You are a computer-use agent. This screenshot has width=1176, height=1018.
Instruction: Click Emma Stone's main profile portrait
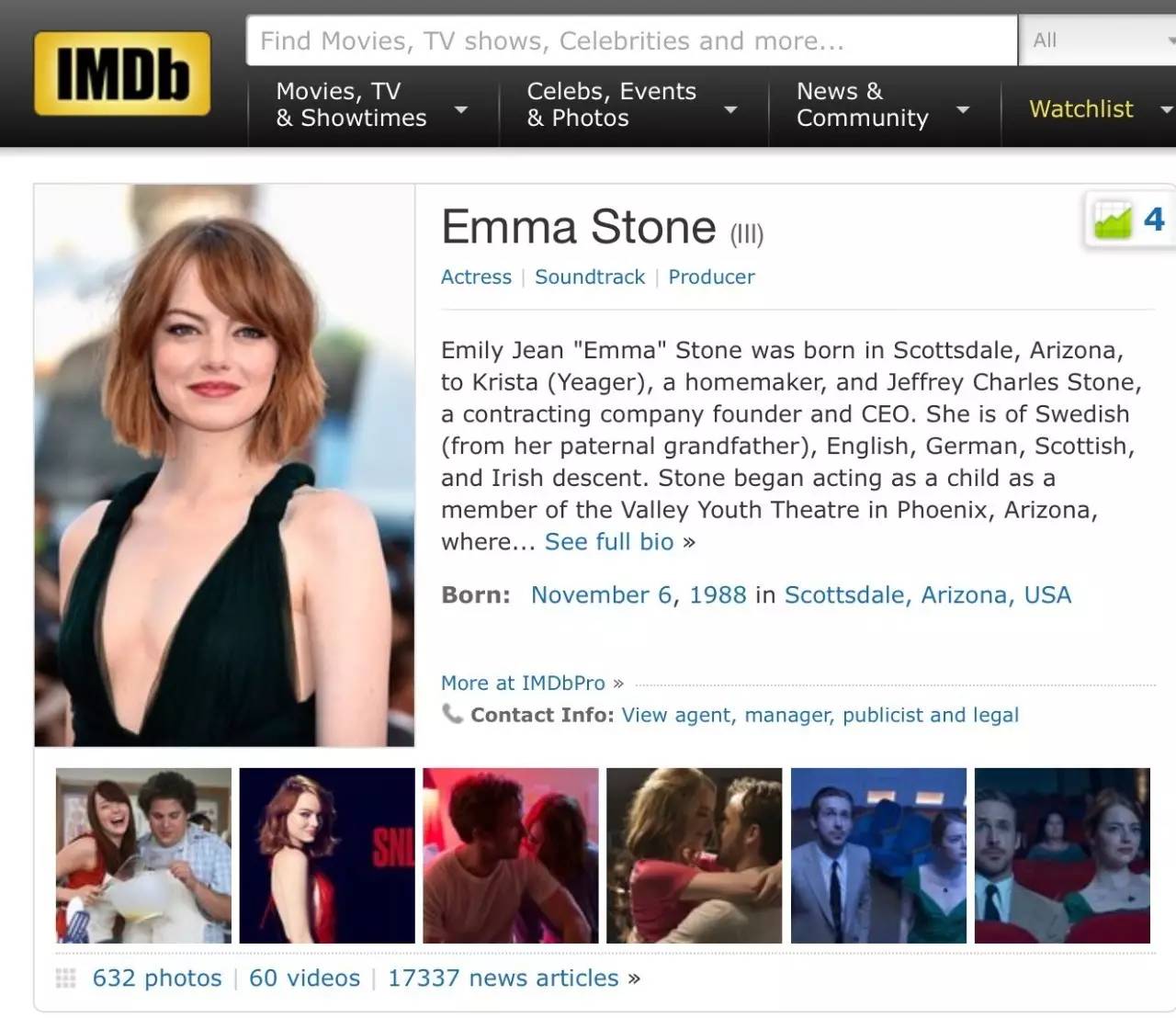click(x=223, y=464)
